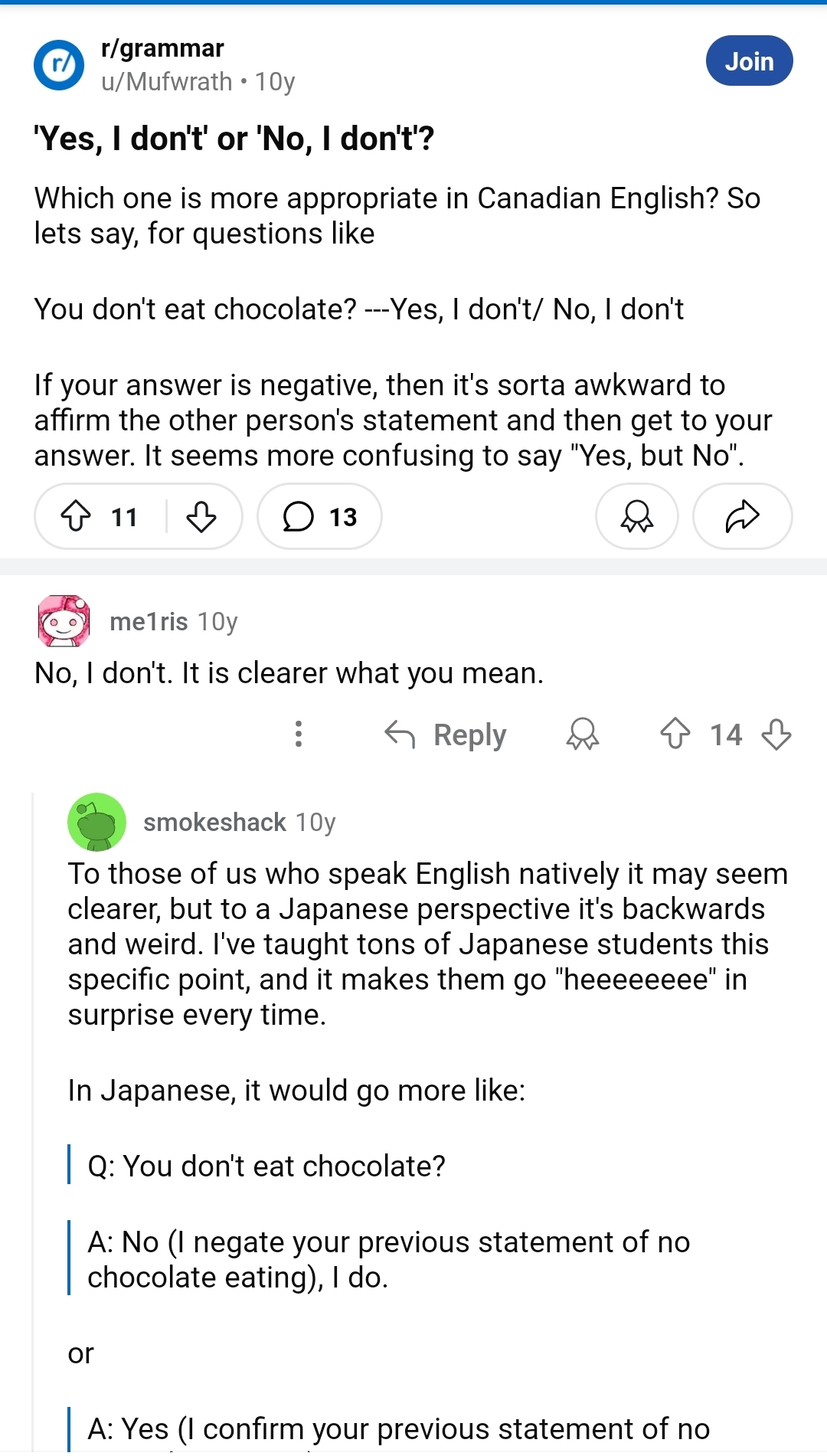Open three-dot menu on me1ris's comment
The width and height of the screenshot is (827, 1456).
tap(299, 734)
